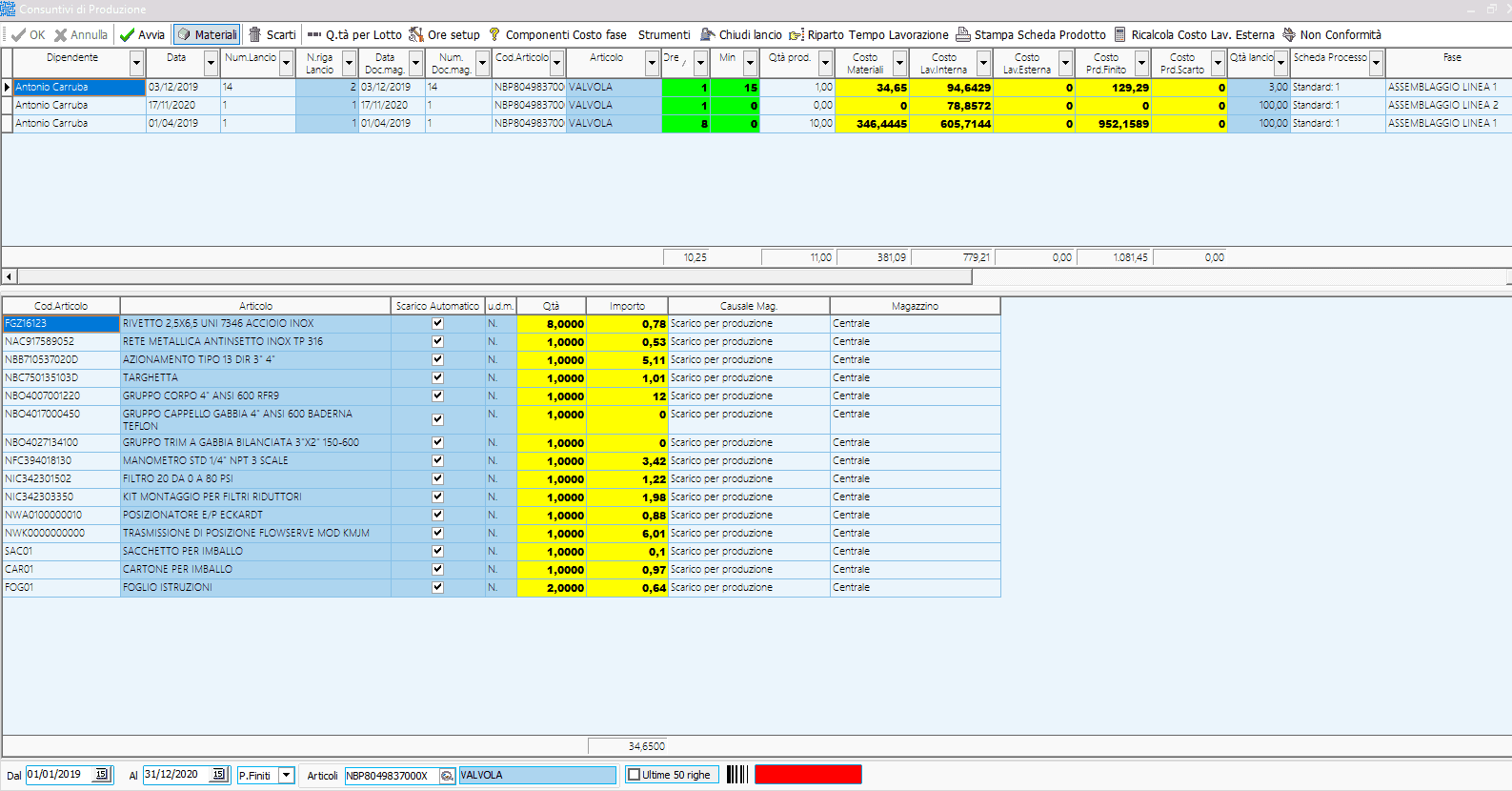Click the FGZ16123 article code cell

[x=61, y=323]
